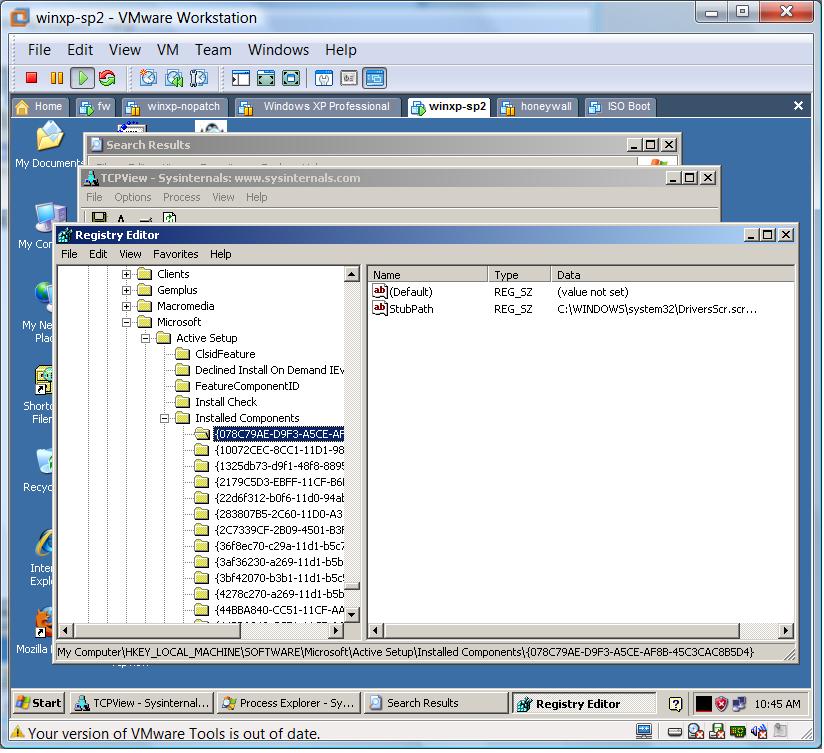Viewport: 824px width, 753px height.
Task: Click the red Power Off button in VMware toolbar
Action: pyautogui.click(x=32, y=78)
